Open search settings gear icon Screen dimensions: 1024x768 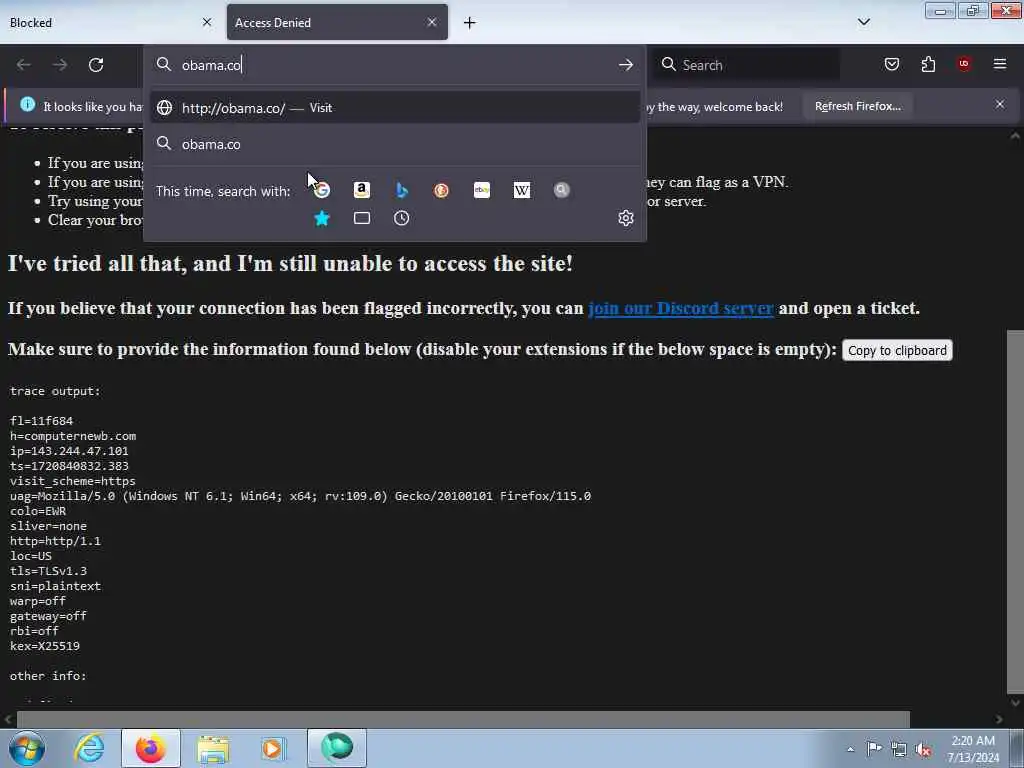click(626, 217)
